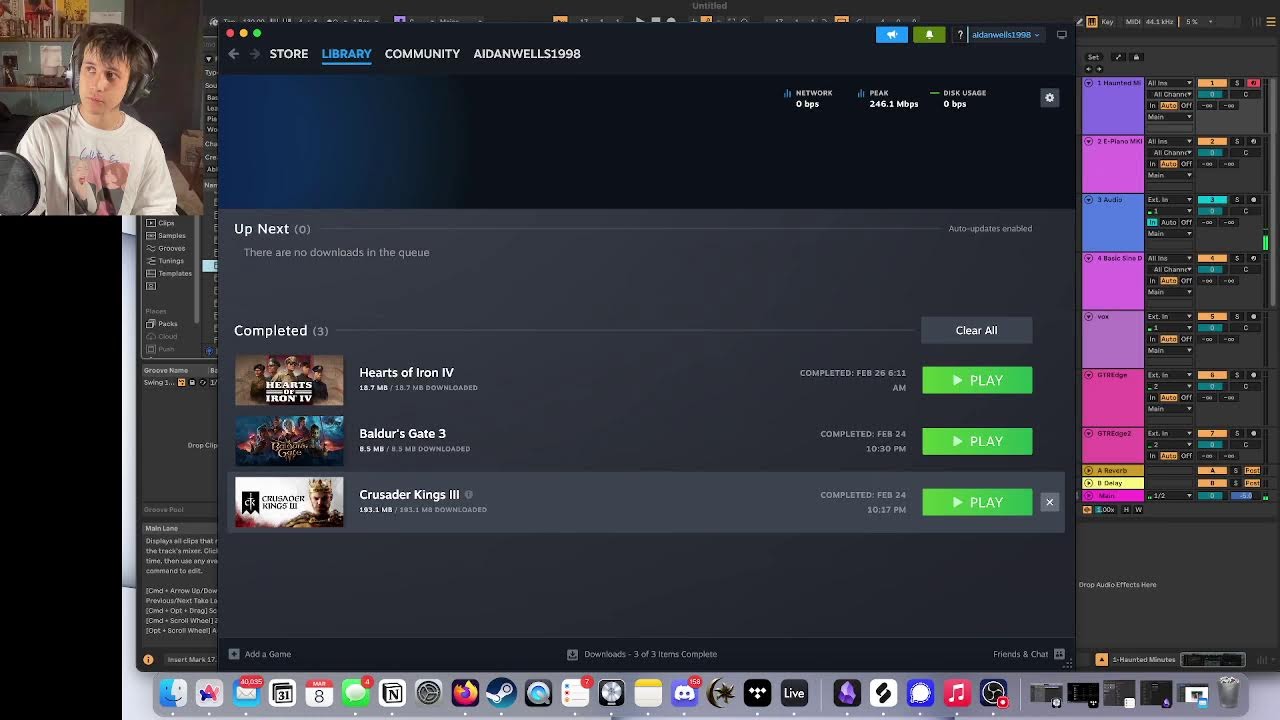Open Ext. In dropdown on GTREdge track

click(x=1169, y=375)
